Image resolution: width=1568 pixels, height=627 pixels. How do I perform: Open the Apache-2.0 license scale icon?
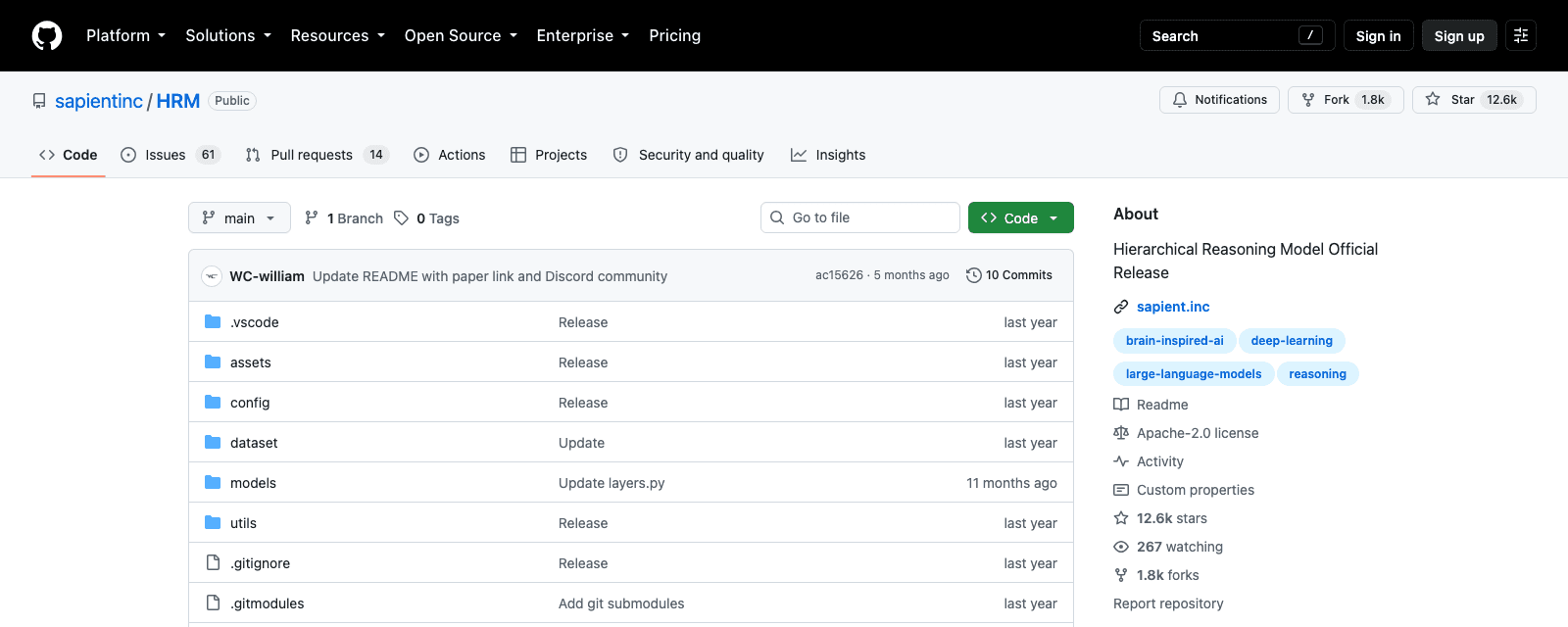pyautogui.click(x=1121, y=433)
